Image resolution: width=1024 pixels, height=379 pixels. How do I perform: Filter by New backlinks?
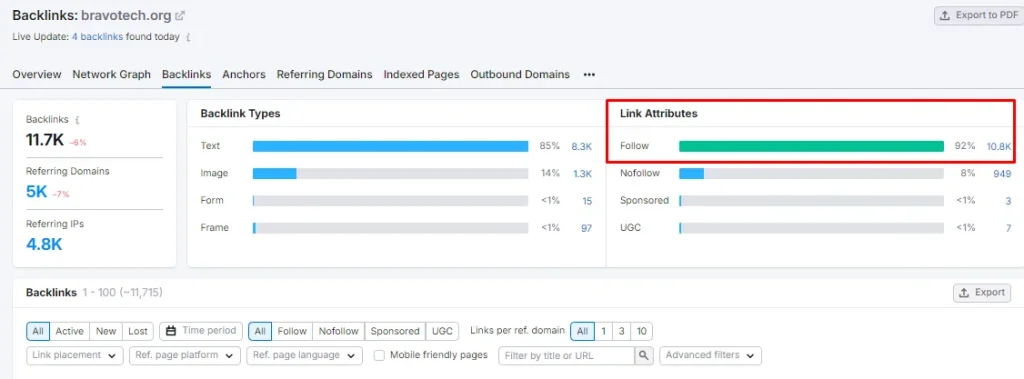(x=106, y=331)
